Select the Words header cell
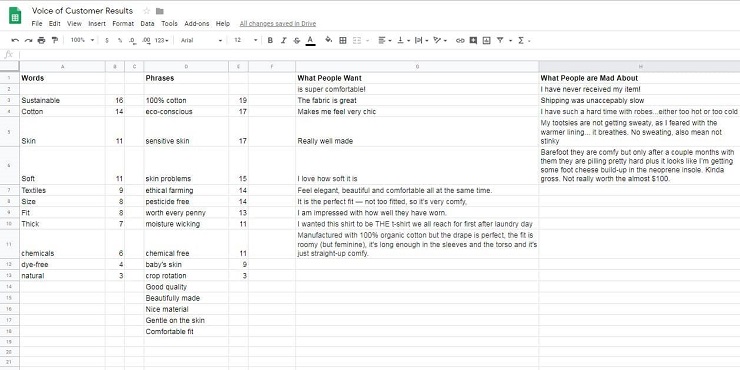Image resolution: width=740 pixels, height=370 pixels. pyautogui.click(x=62, y=78)
